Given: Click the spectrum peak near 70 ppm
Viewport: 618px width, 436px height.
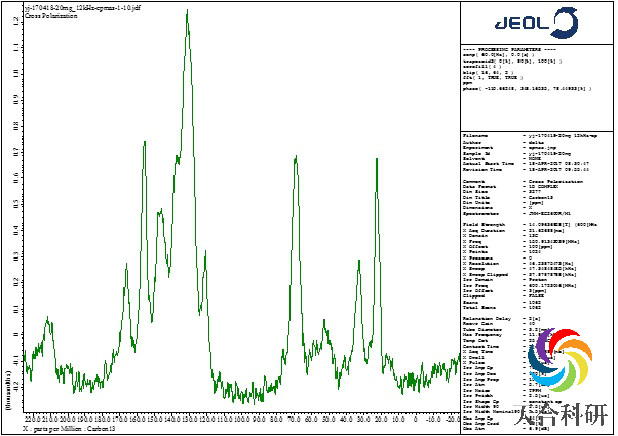Looking at the screenshot, I should (295, 160).
